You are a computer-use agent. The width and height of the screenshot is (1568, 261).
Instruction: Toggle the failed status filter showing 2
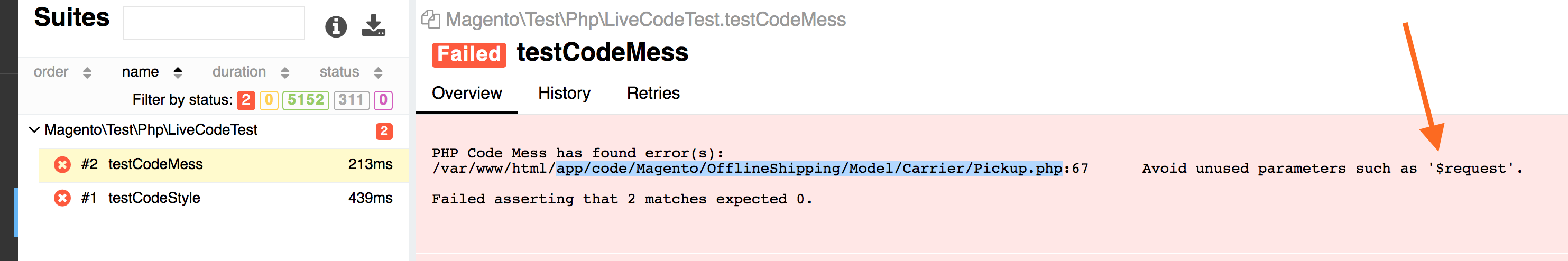coord(246,100)
